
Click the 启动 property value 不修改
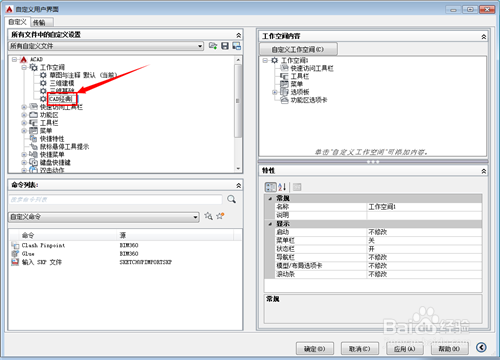(x=424, y=232)
